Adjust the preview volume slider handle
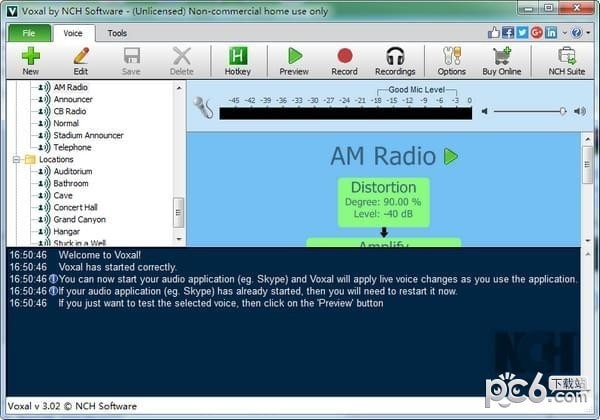Screen dimensions: 600x420 [562, 111]
